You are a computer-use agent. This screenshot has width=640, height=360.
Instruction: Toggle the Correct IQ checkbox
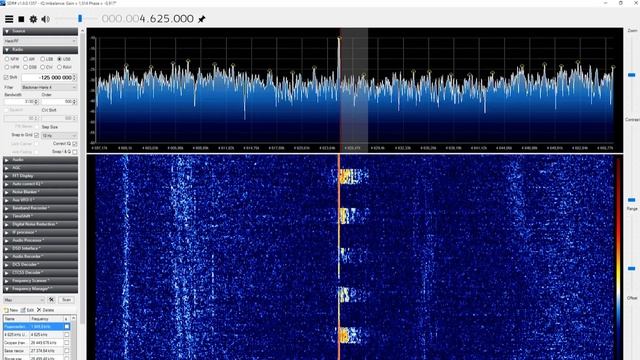coord(74,144)
